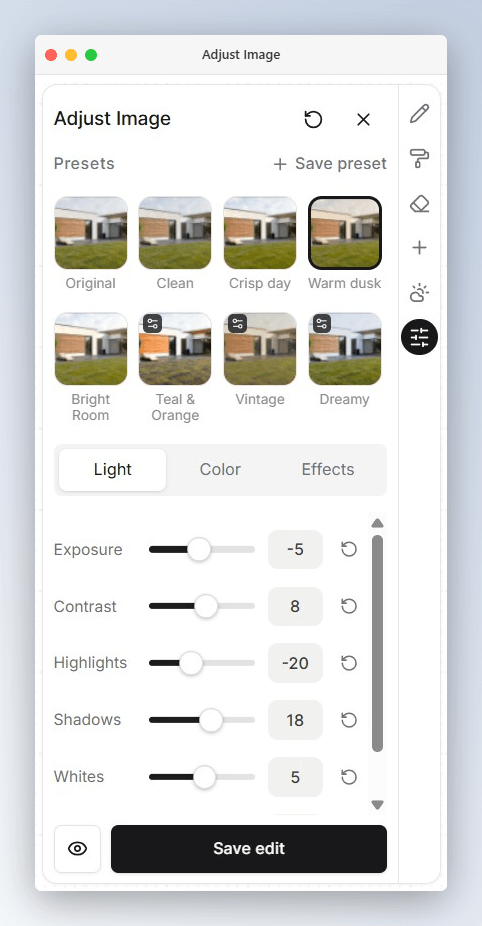Reset the Highlights value
Image resolution: width=482 pixels, height=926 pixels.
(349, 663)
